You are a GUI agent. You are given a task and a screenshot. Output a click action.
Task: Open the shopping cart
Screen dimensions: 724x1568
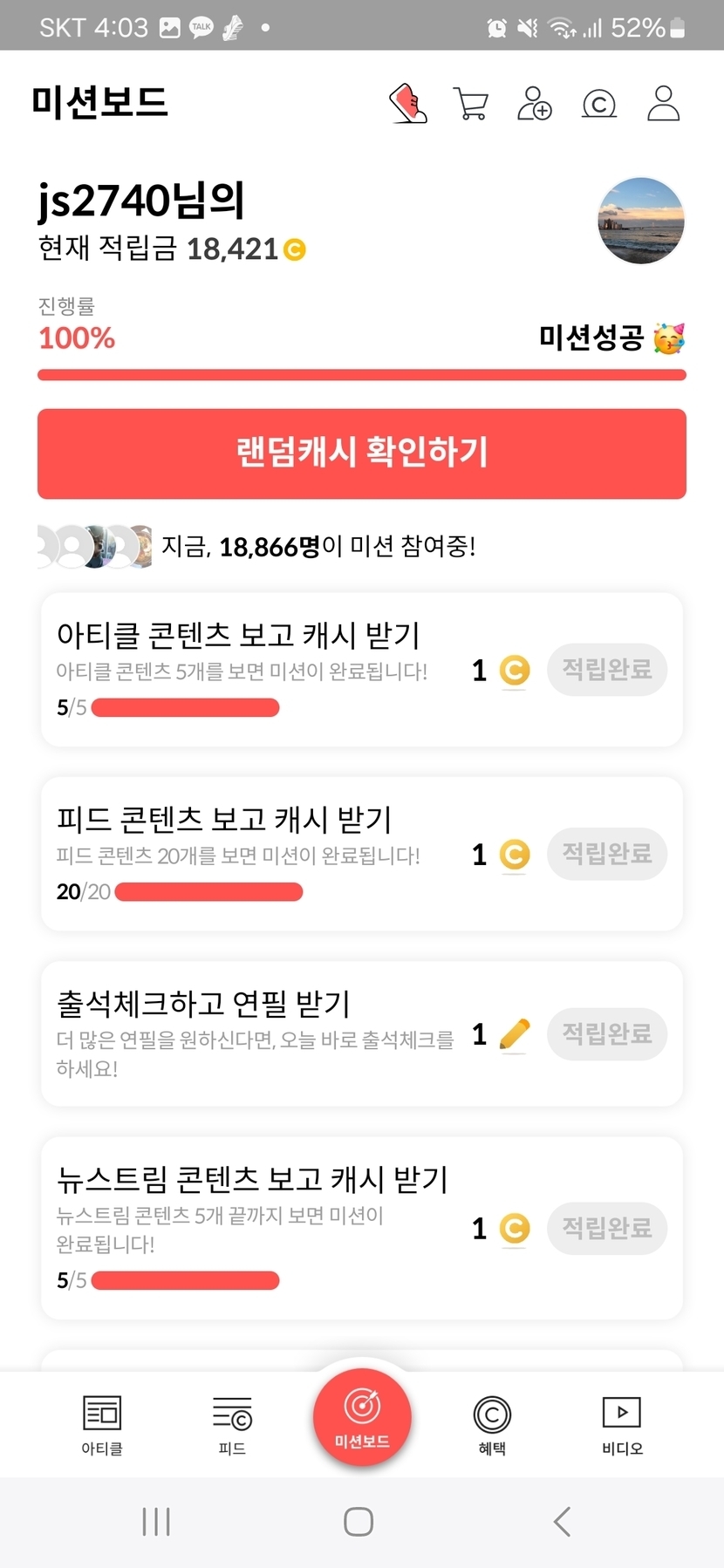[471, 104]
